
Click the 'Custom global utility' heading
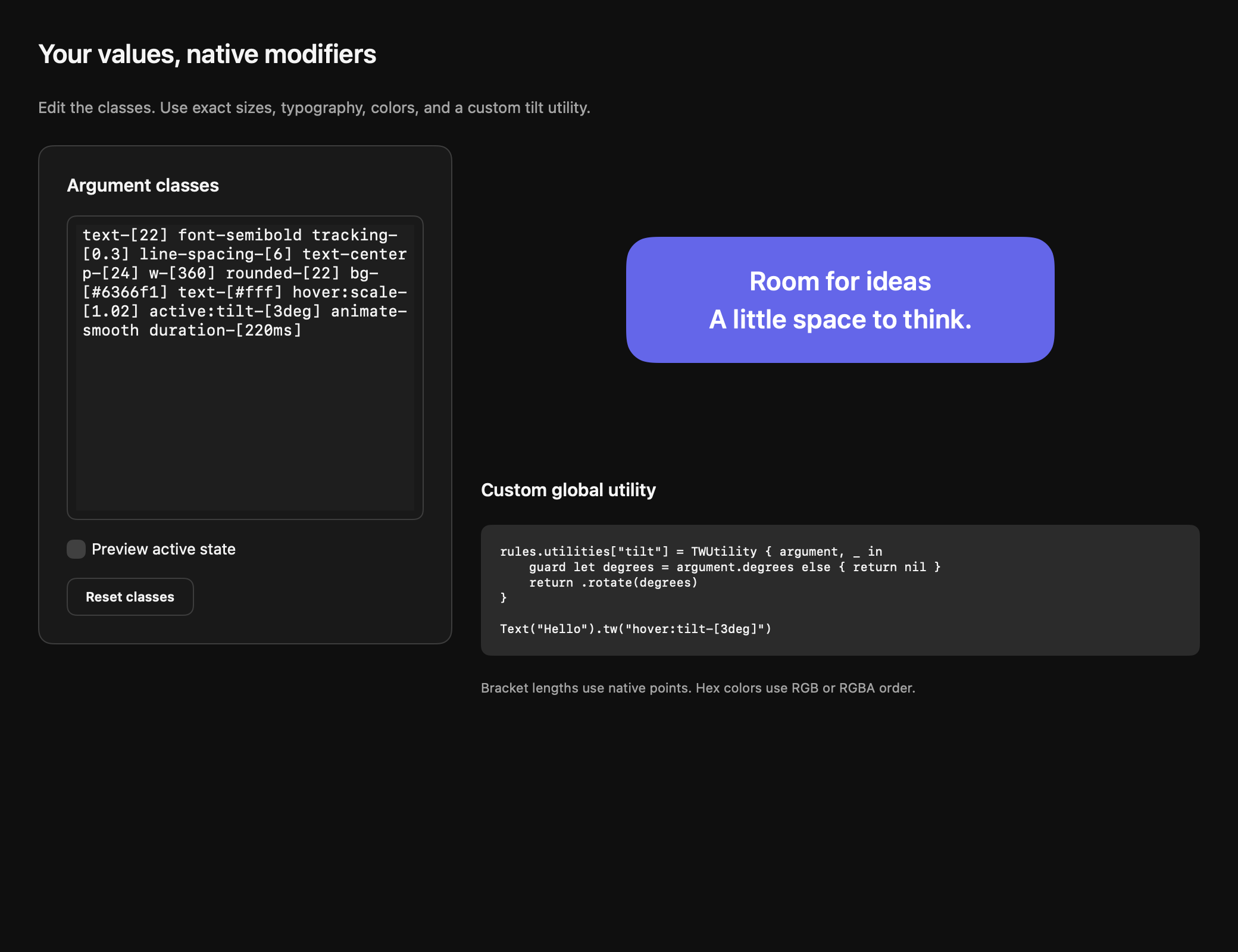(568, 490)
